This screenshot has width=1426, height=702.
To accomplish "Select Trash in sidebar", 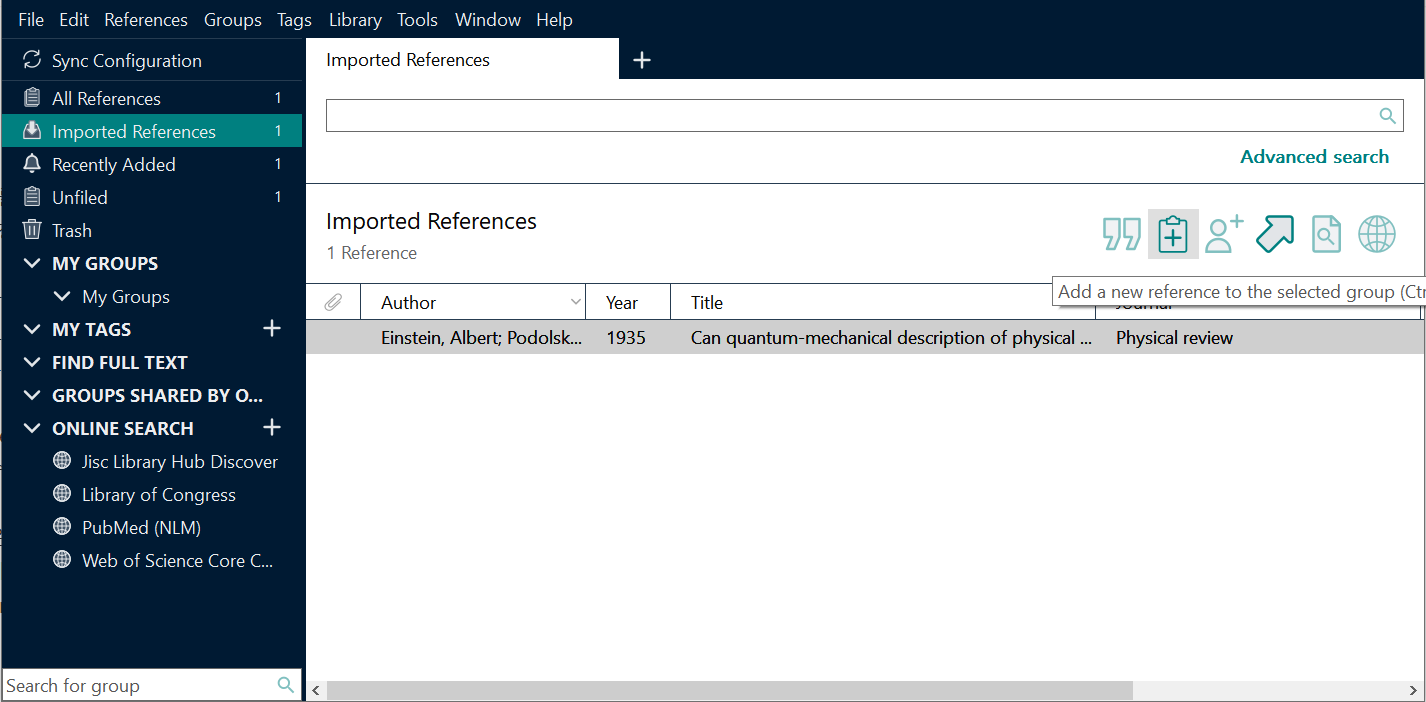I will [x=152, y=230].
